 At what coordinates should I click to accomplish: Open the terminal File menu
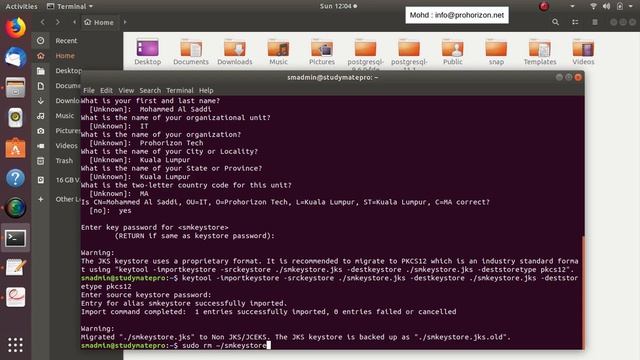pyautogui.click(x=89, y=90)
